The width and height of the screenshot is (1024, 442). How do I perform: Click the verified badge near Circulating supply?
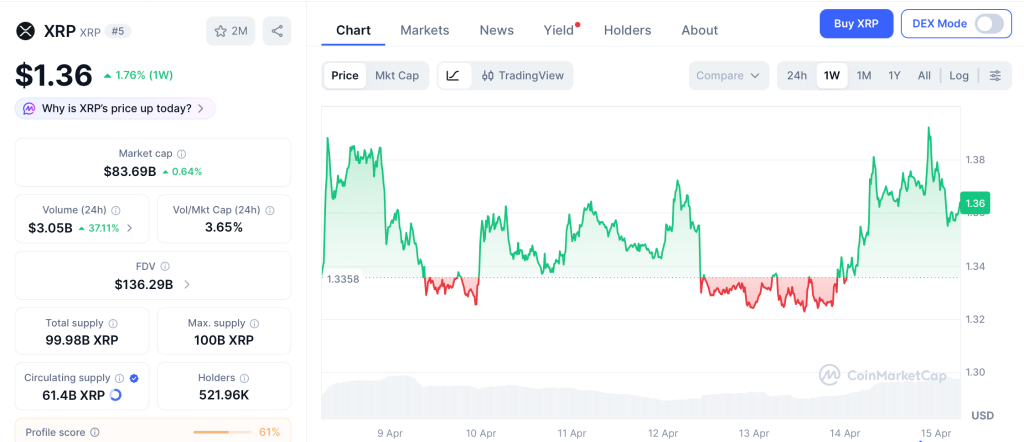point(134,379)
